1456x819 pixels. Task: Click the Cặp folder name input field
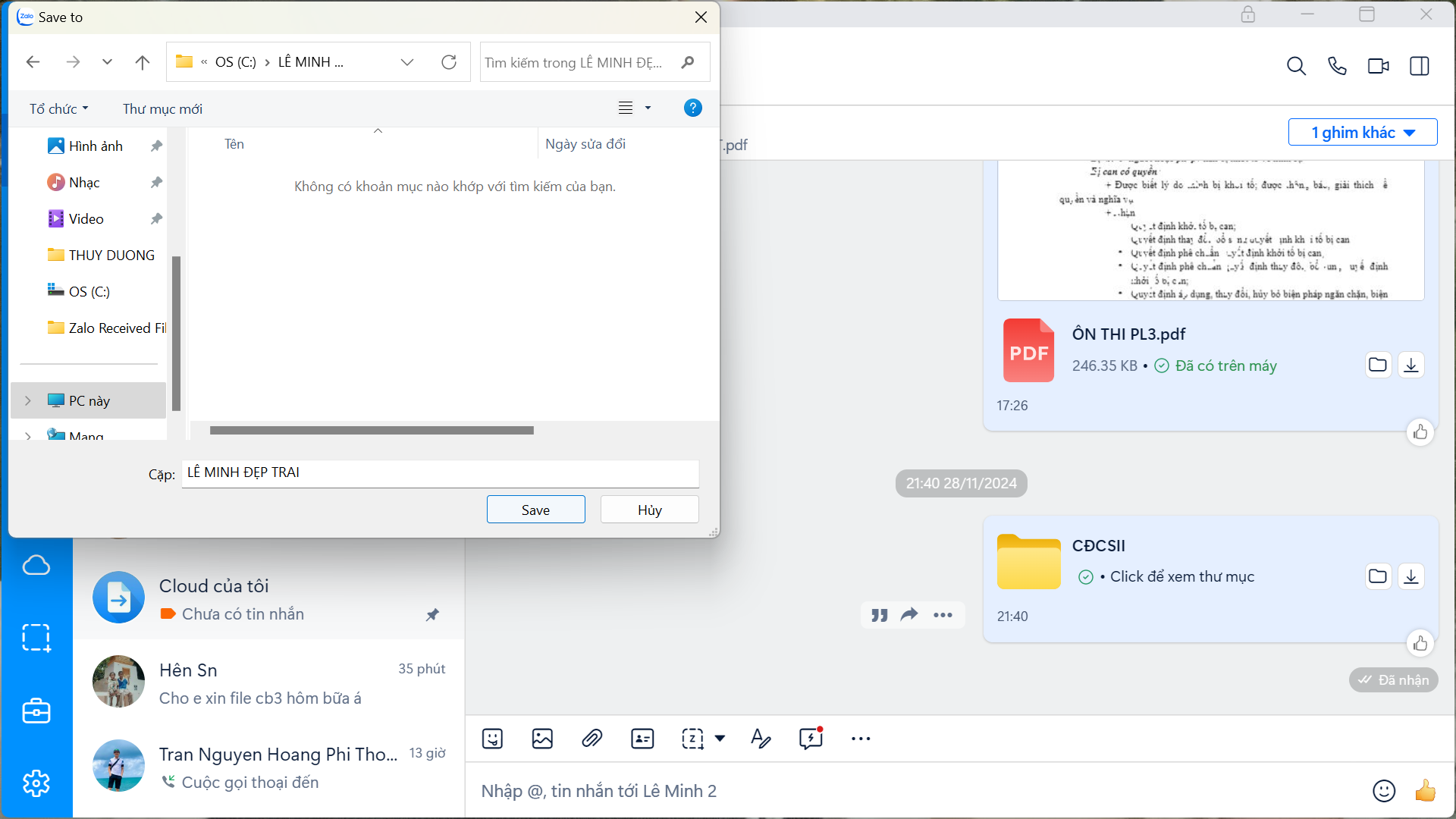pyautogui.click(x=440, y=472)
